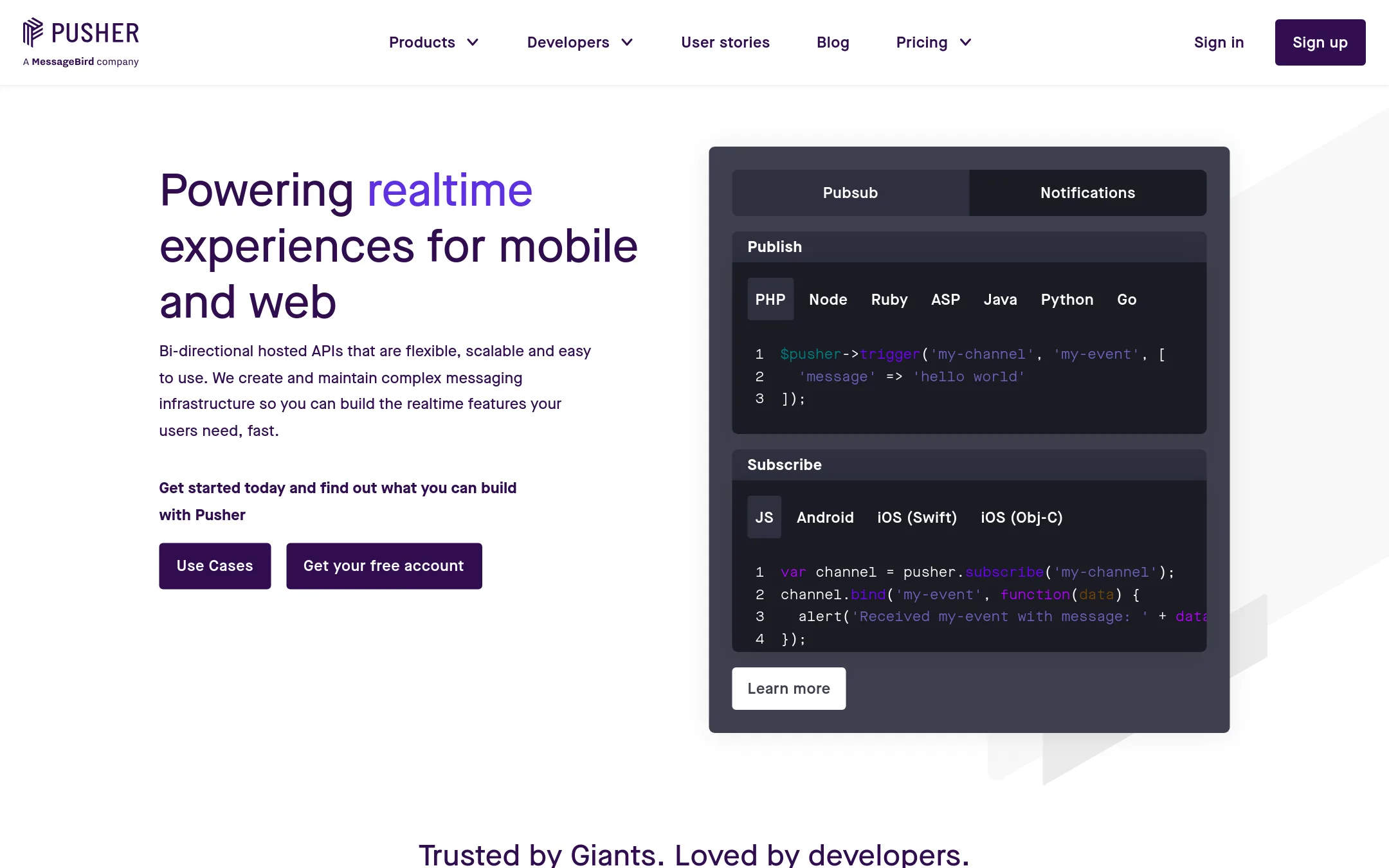1389x868 pixels.
Task: Switch to the Notifications tab
Action: coord(1087,193)
